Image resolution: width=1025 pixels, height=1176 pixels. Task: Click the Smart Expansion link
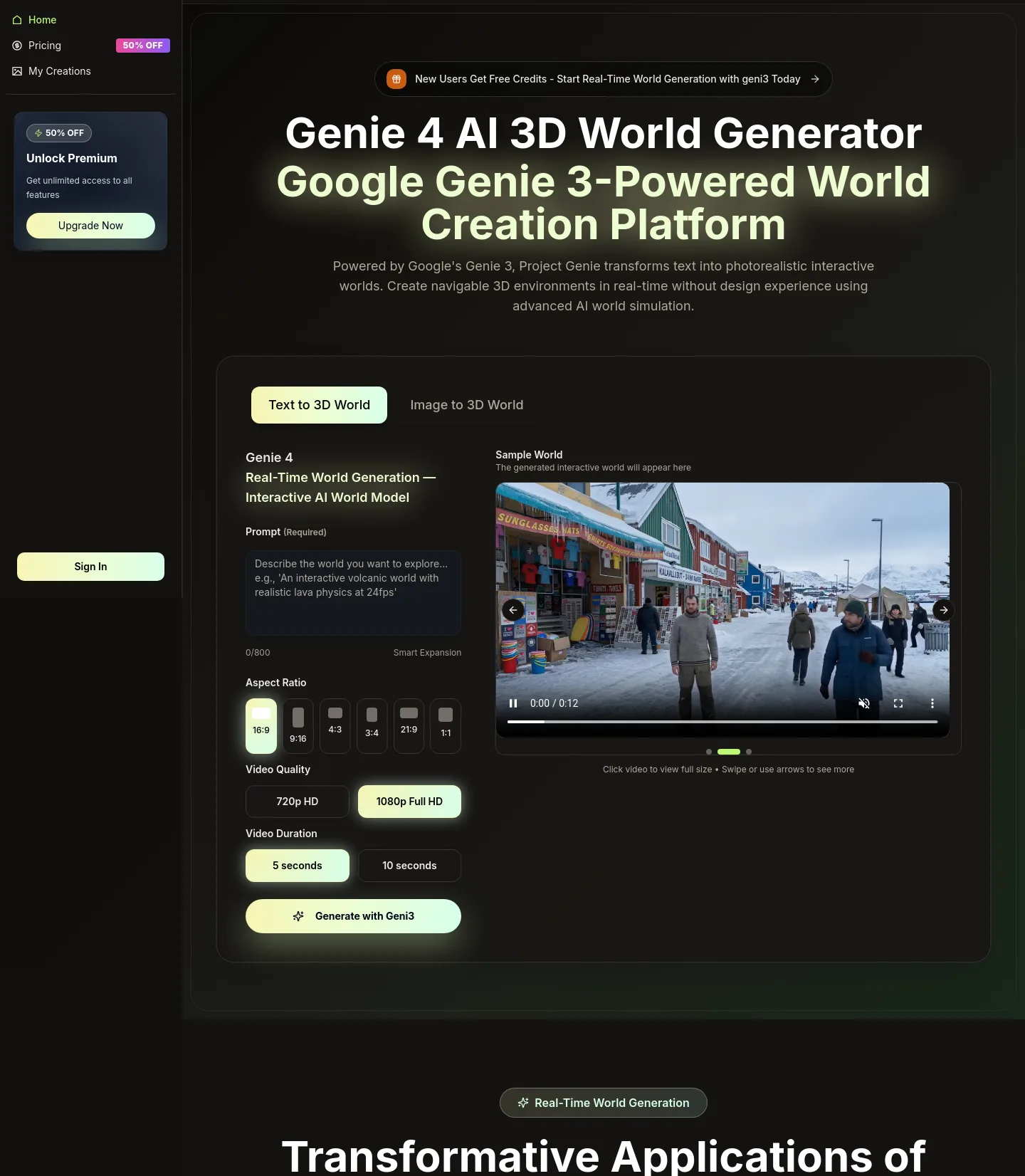click(427, 653)
